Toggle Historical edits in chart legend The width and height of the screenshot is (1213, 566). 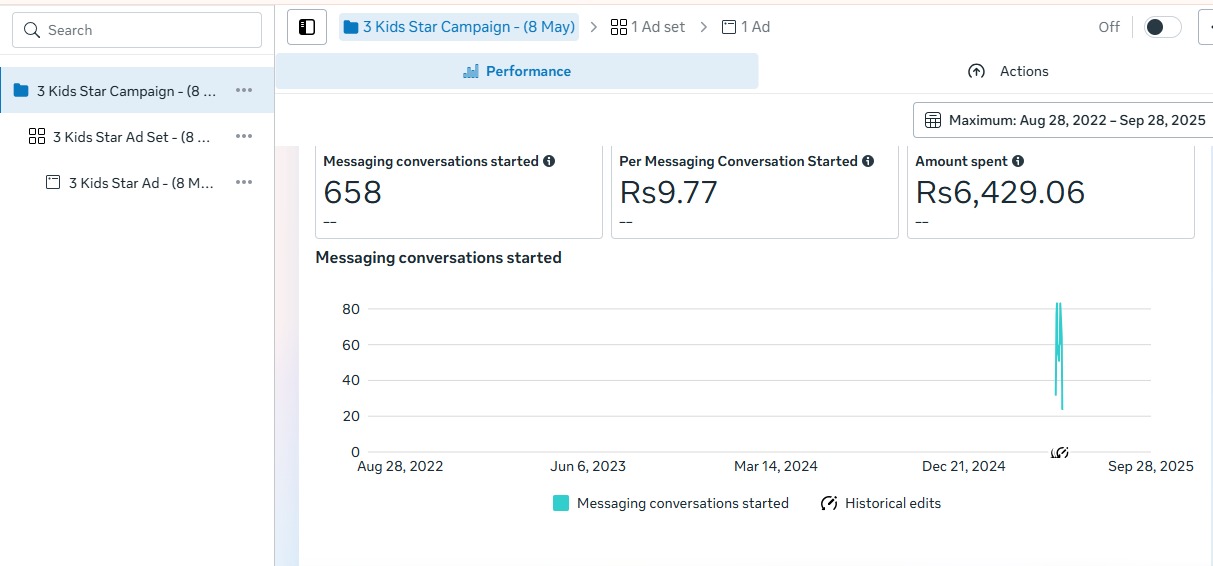tap(881, 503)
